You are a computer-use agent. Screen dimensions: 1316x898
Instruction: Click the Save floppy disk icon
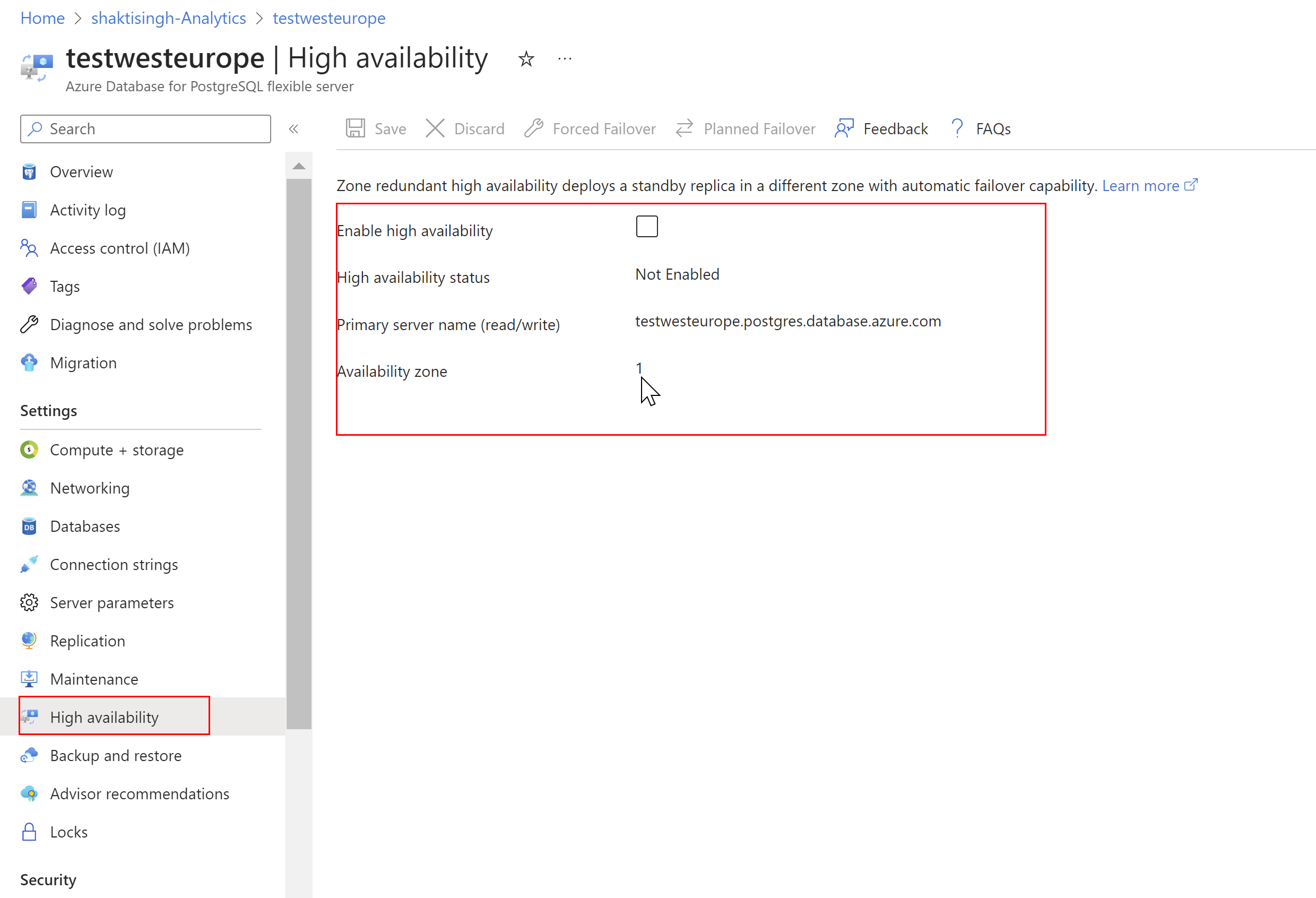[356, 128]
